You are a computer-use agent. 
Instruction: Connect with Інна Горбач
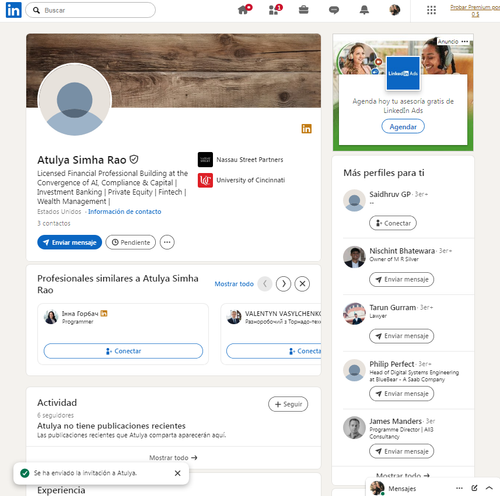coord(123,351)
